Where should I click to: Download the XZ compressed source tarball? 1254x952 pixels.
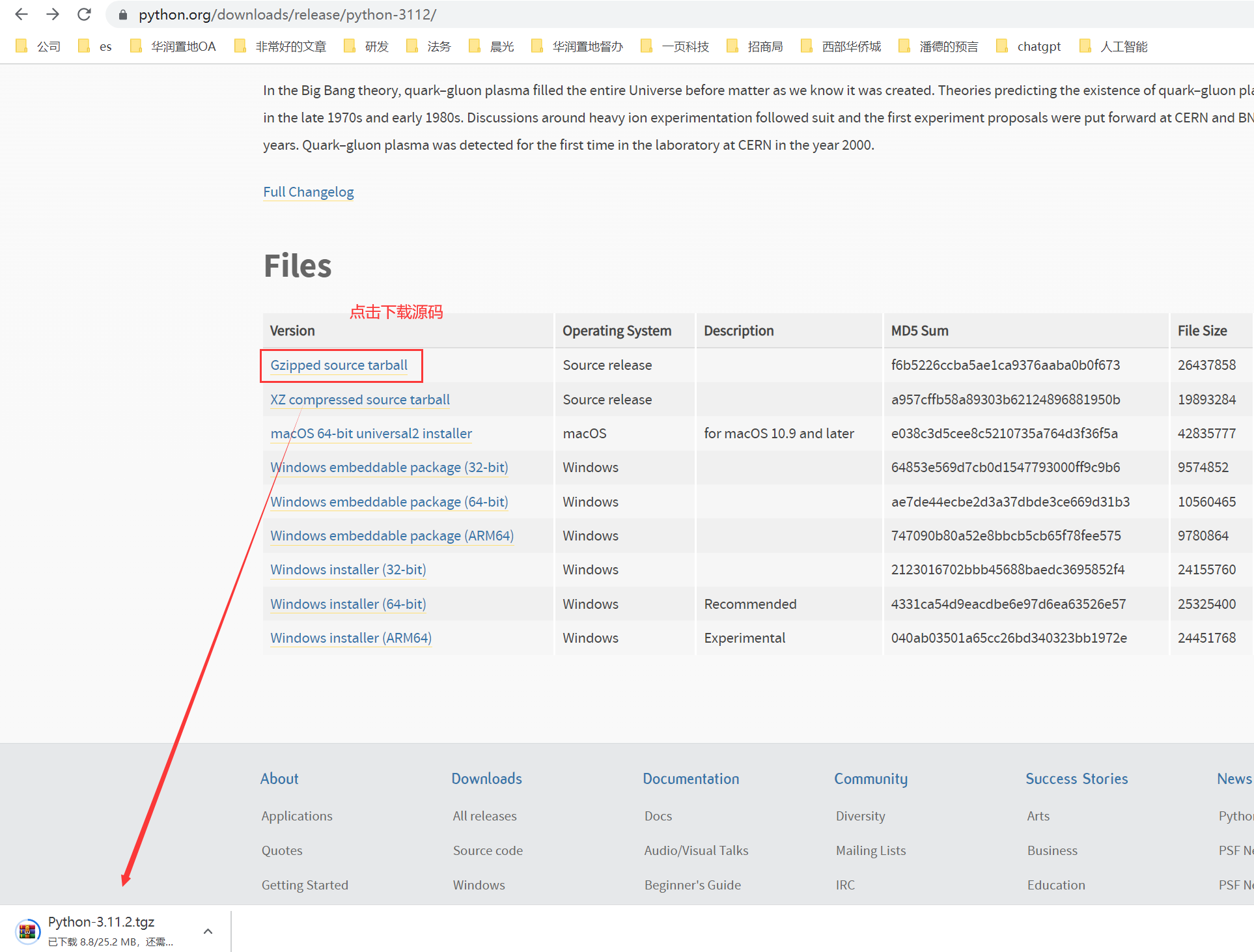click(360, 400)
